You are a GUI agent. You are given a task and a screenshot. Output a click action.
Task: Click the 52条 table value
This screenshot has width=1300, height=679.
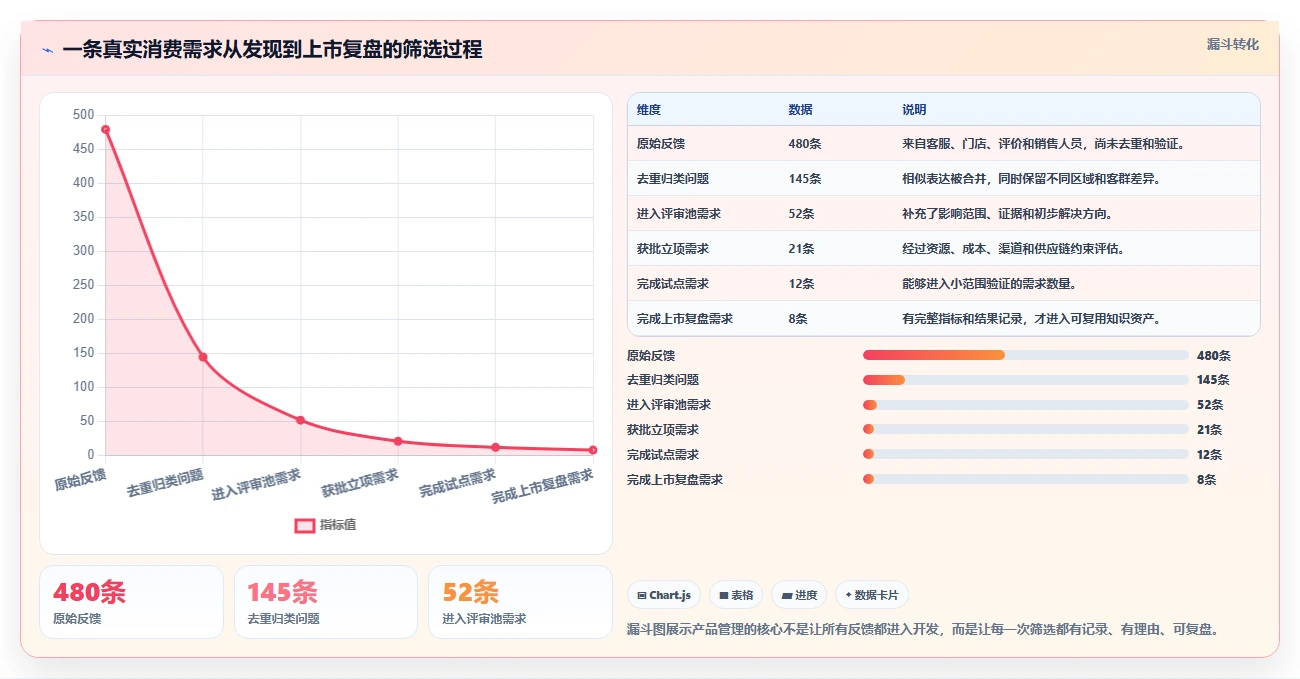click(x=801, y=214)
